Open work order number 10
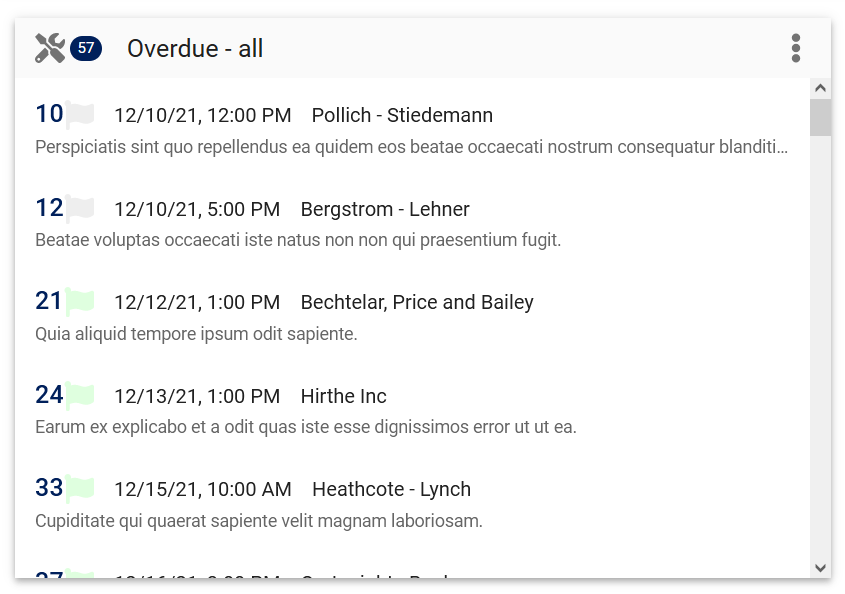 point(49,114)
